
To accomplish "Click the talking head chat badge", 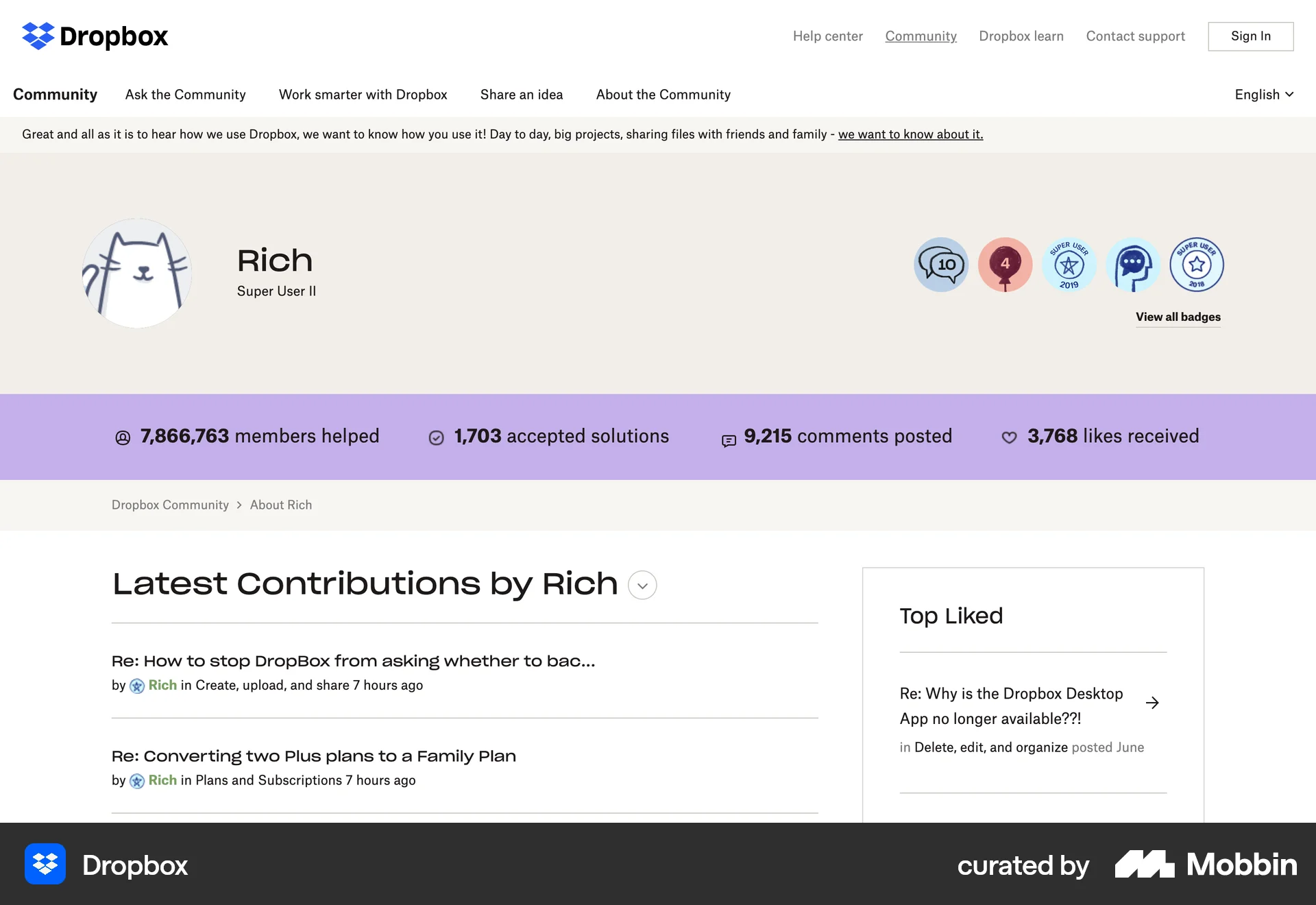I will [x=1132, y=265].
